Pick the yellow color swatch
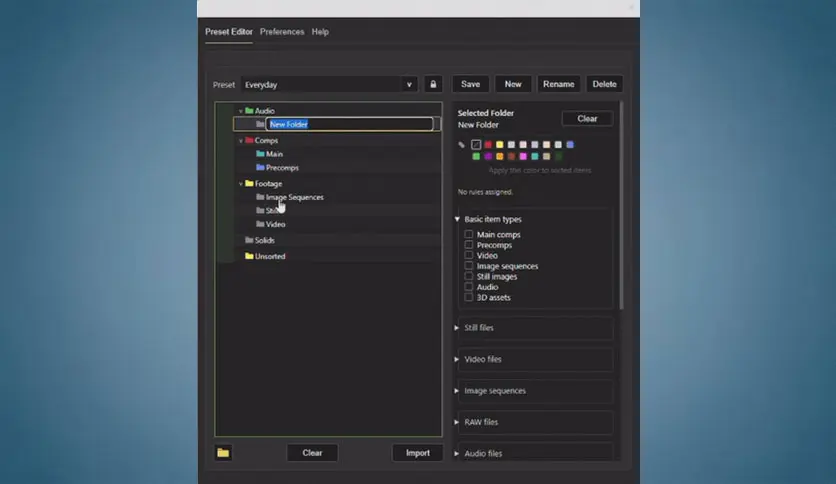 500,144
